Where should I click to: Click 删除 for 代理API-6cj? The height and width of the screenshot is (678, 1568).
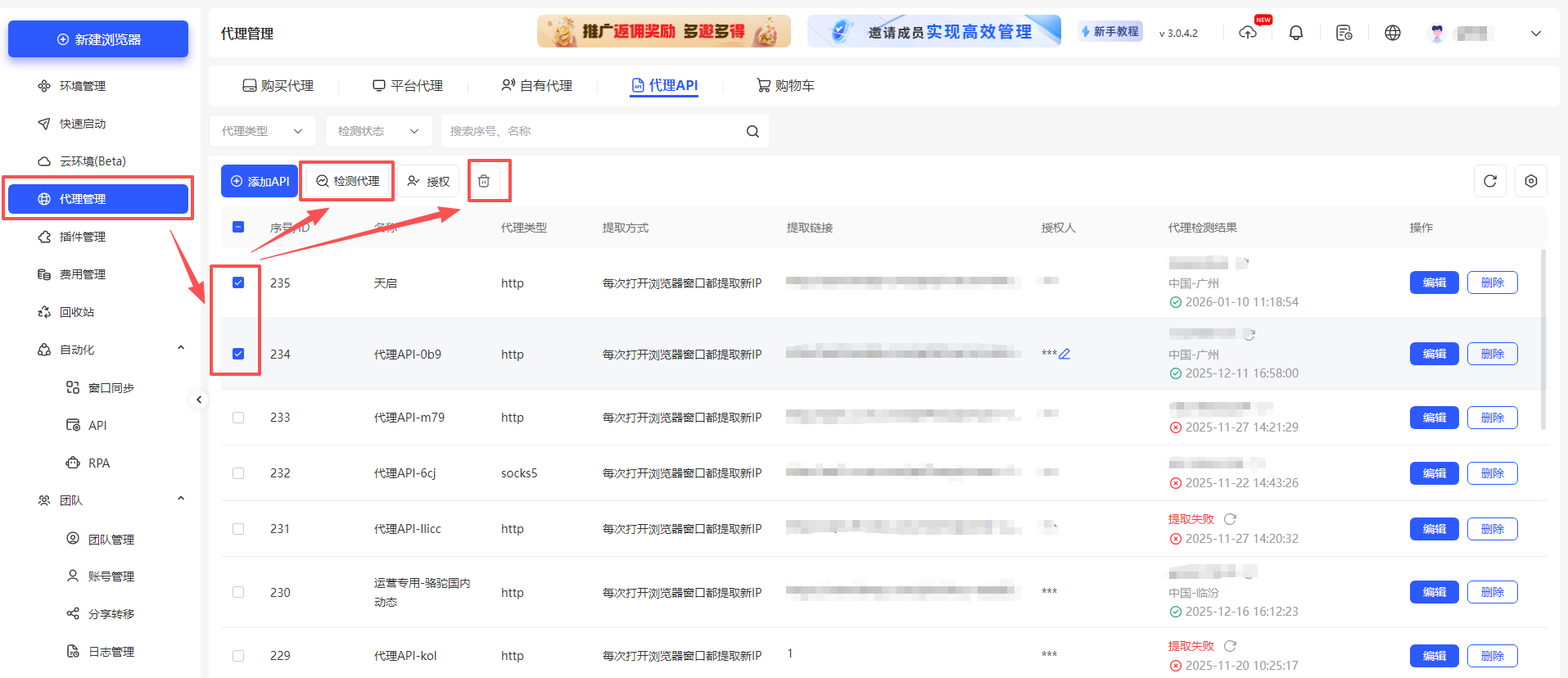(1493, 473)
